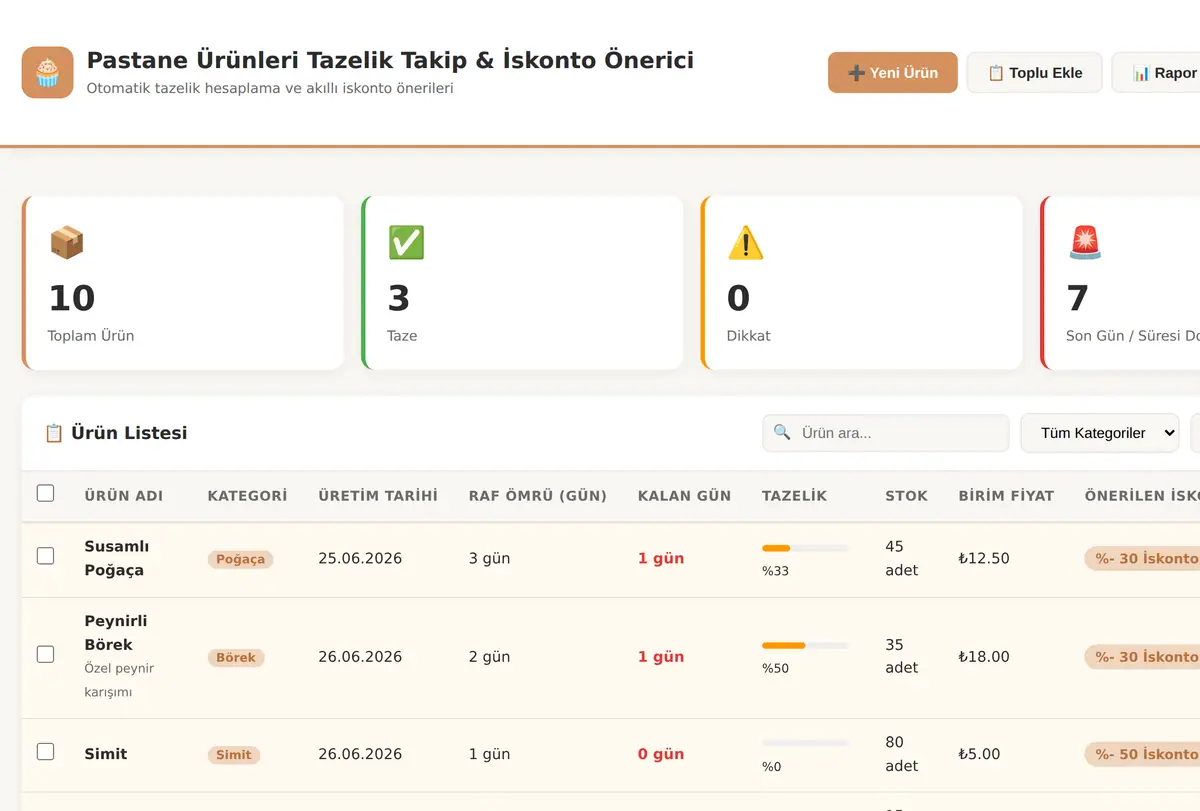
Task: Click the ÜRÜN ADI column header
Action: point(124,496)
